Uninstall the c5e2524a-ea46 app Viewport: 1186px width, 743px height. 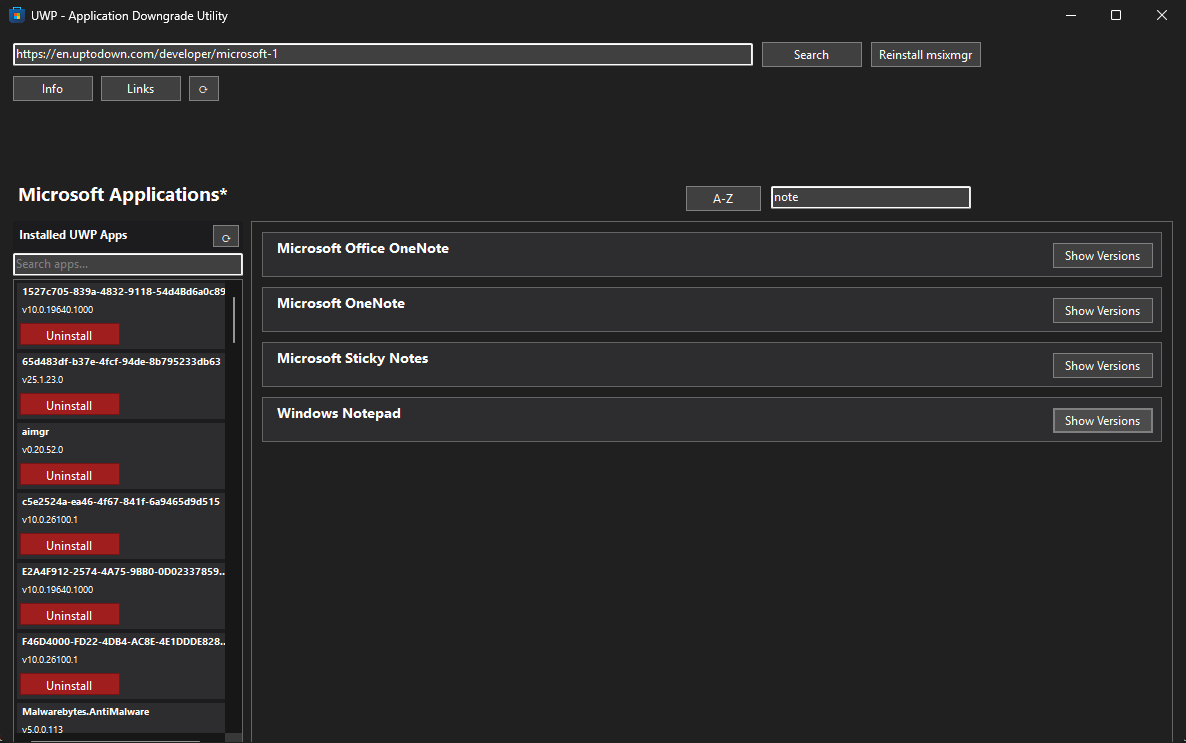coord(70,546)
